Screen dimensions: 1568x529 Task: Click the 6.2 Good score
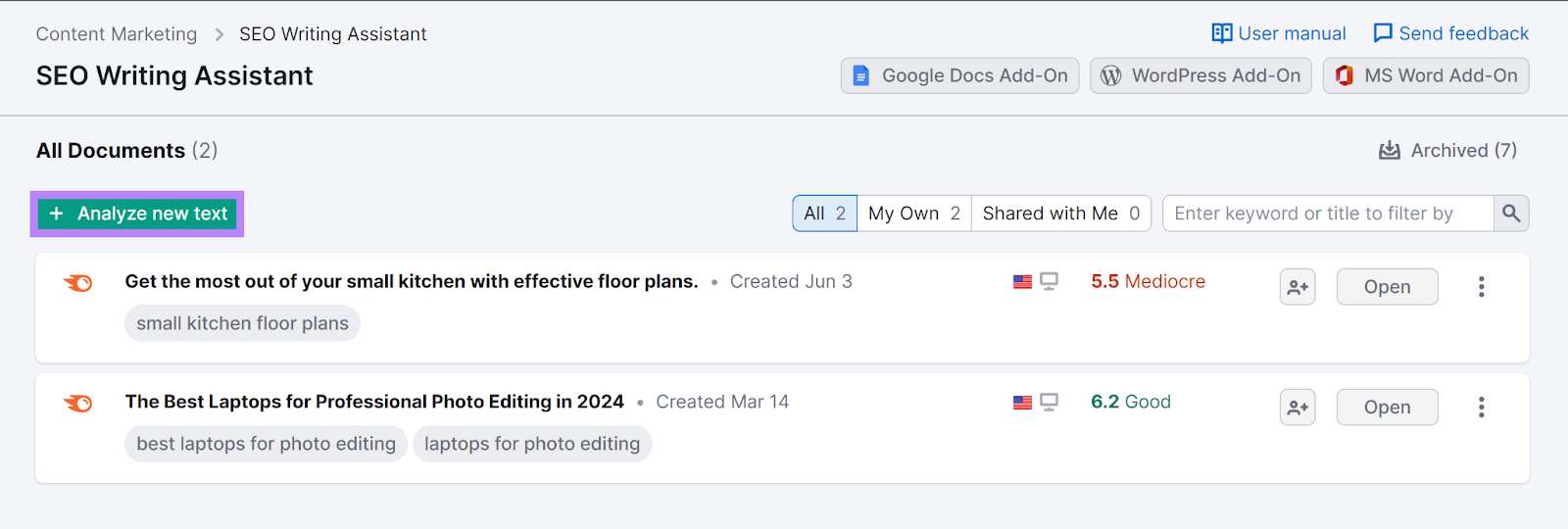tap(1131, 403)
